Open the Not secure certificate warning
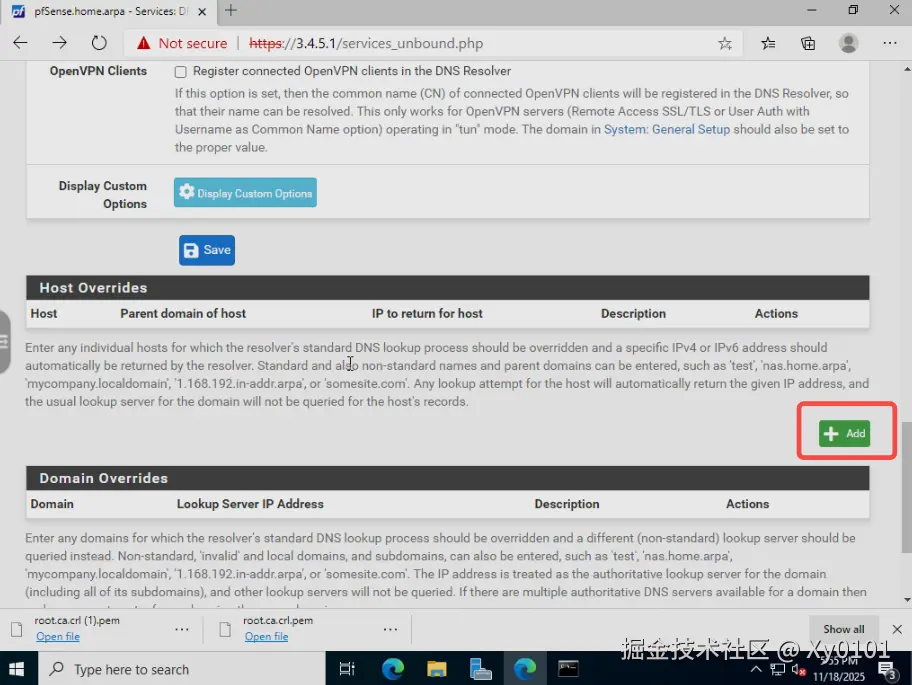 pos(181,43)
